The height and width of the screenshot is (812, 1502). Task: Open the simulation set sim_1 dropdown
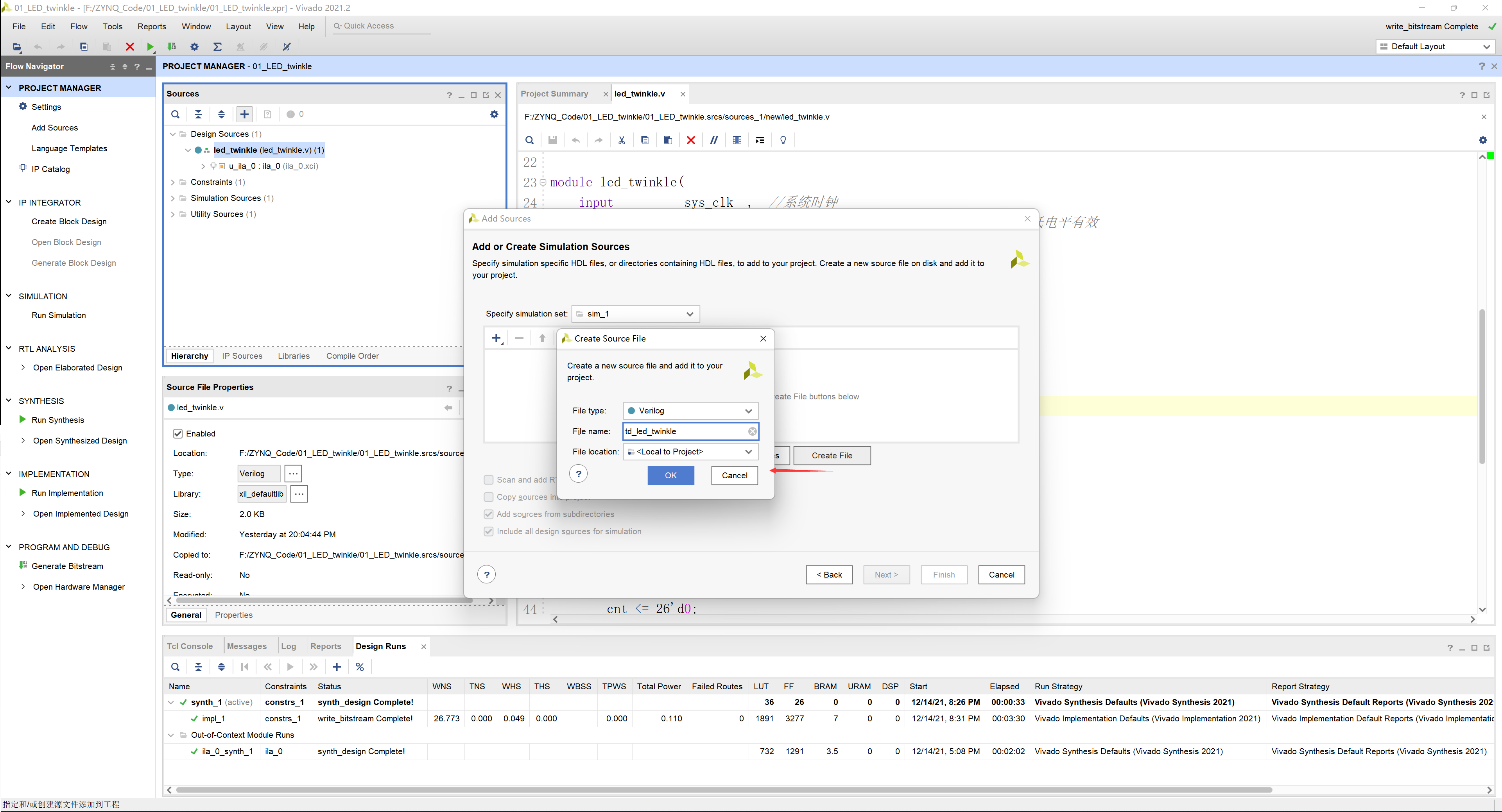(x=636, y=314)
